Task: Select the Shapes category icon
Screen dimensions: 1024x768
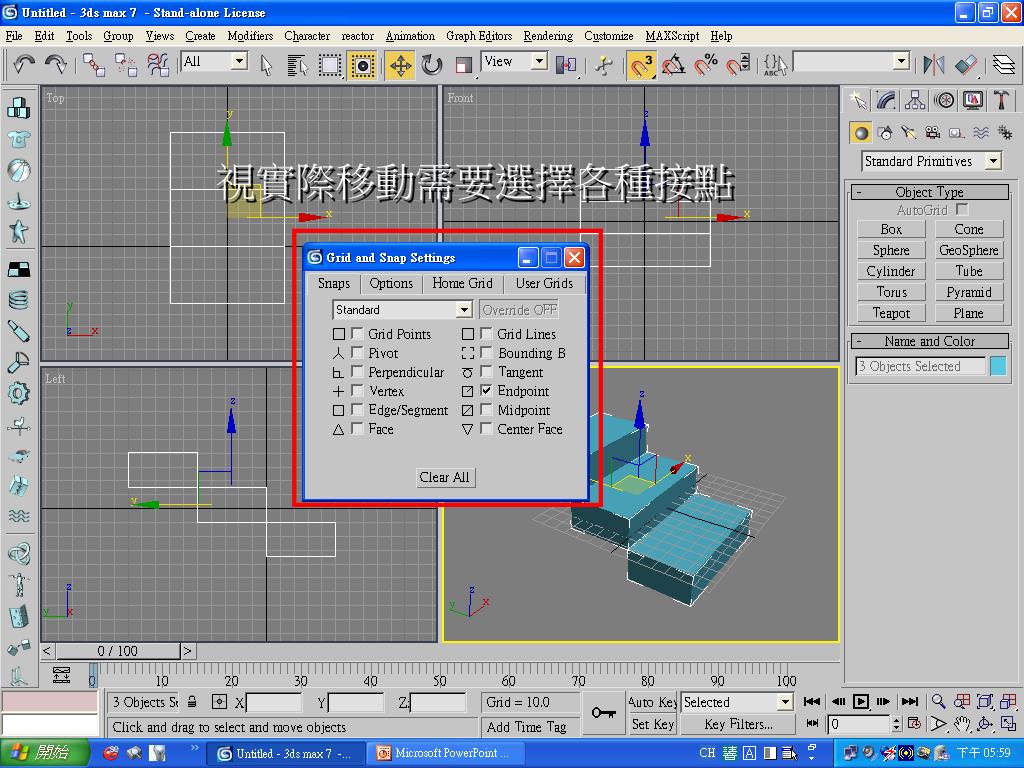Action: pos(886,133)
